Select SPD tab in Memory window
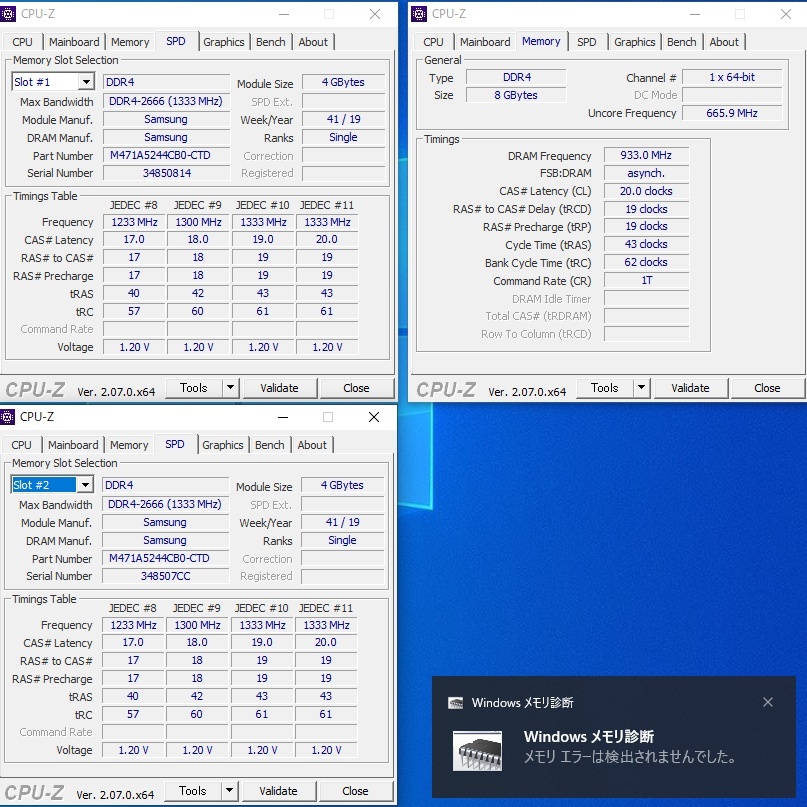The height and width of the screenshot is (807, 807). click(x=587, y=42)
